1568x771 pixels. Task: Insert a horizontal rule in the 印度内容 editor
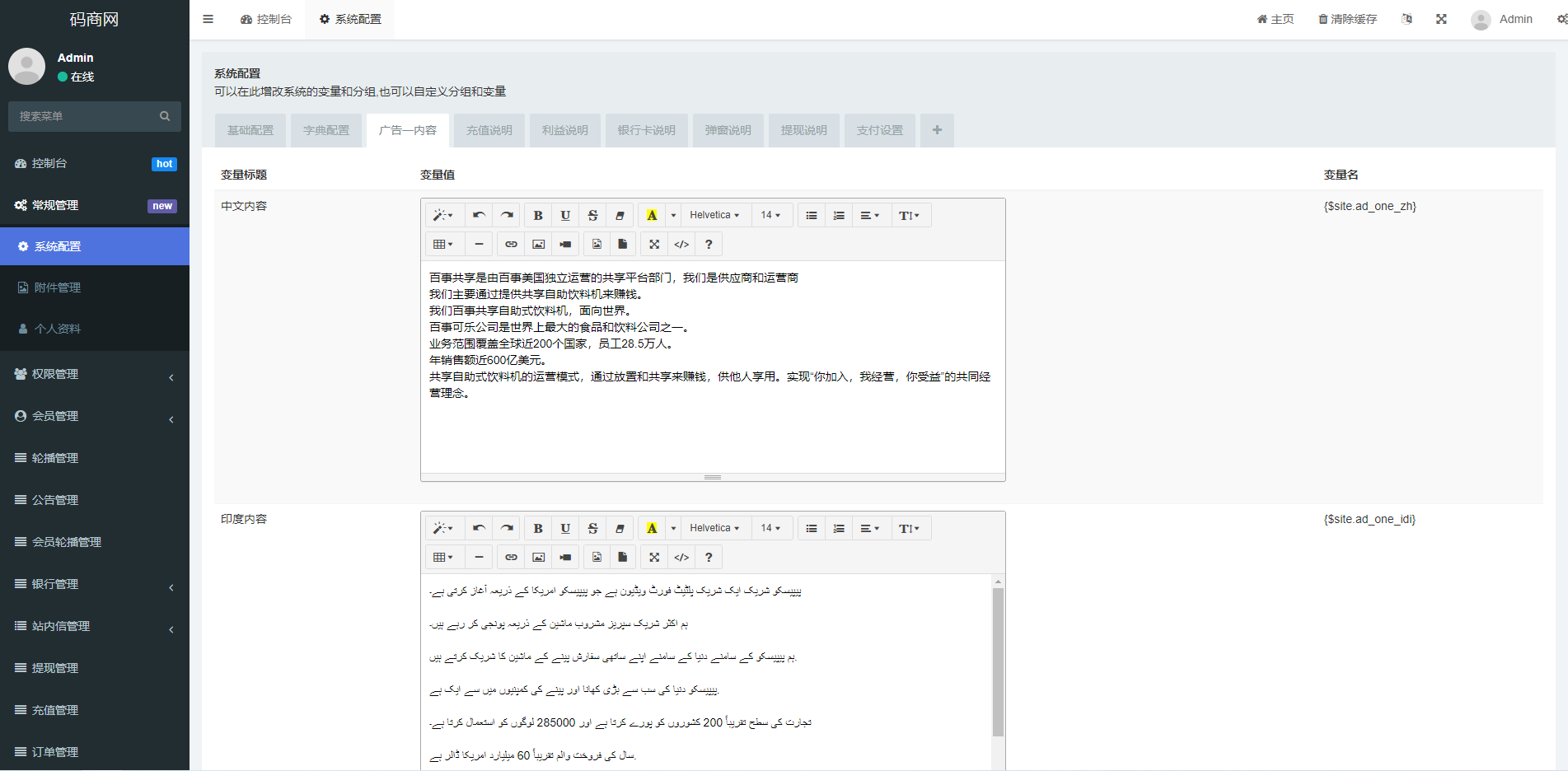[x=479, y=557]
